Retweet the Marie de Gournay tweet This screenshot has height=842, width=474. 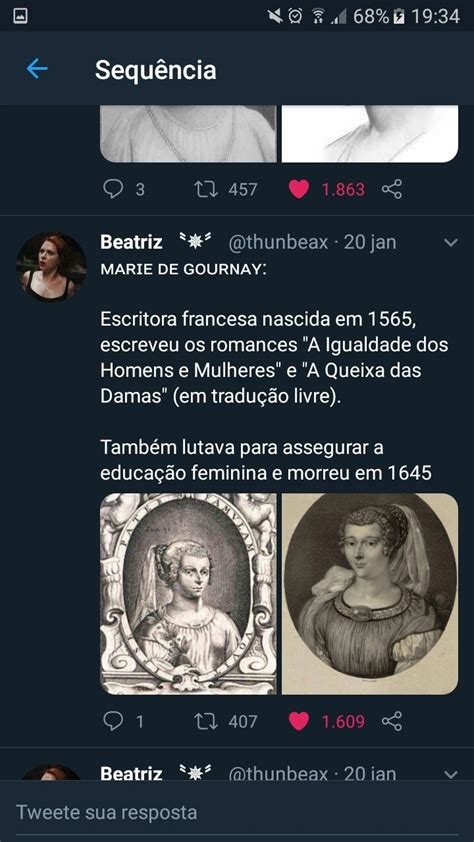click(206, 721)
